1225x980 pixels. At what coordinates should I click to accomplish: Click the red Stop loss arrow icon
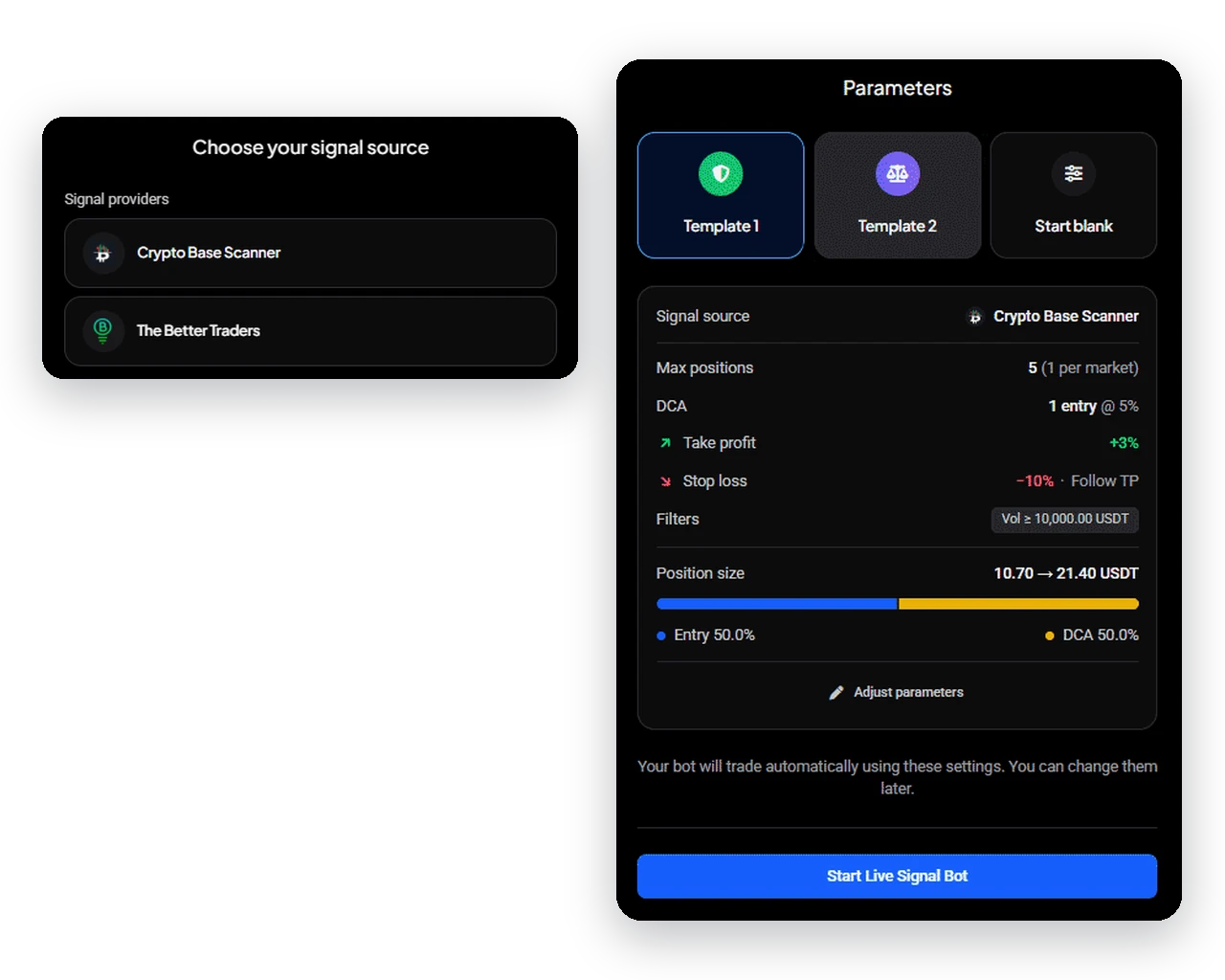click(x=665, y=481)
